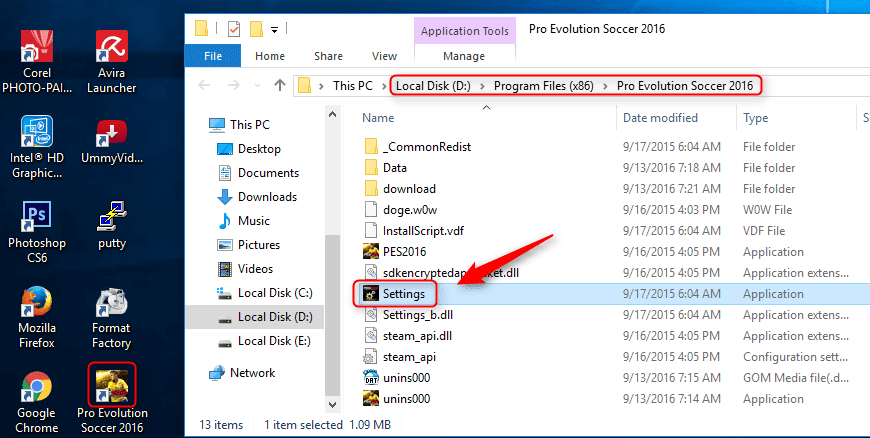Select the download folder icon

371,189
